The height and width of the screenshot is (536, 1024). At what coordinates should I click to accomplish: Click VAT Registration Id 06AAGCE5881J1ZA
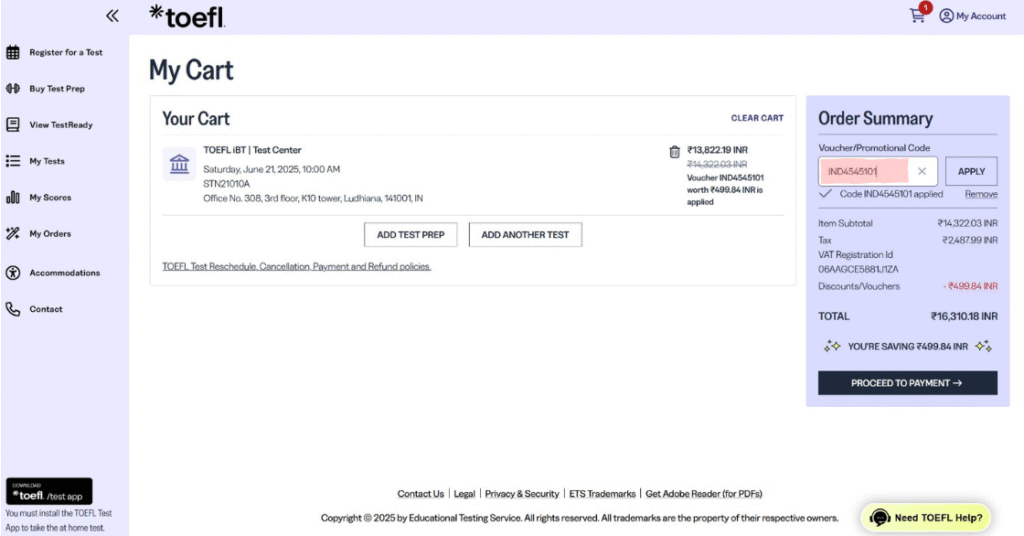coord(858,262)
